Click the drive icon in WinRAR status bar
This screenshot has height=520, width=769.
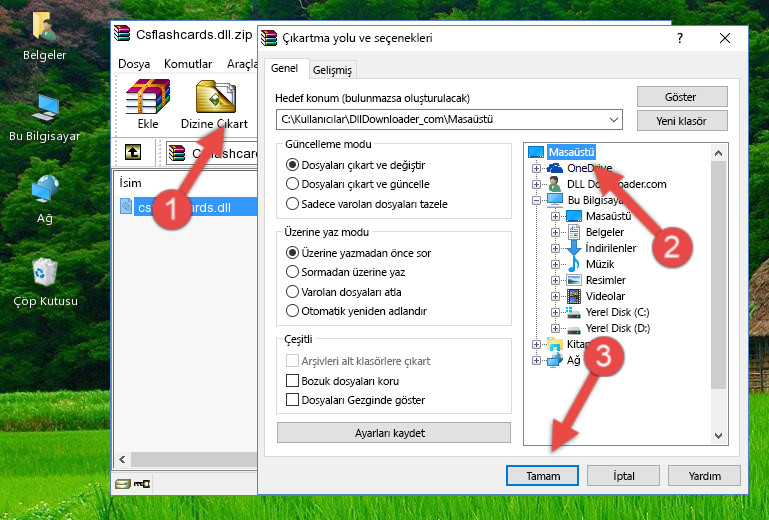pos(123,484)
